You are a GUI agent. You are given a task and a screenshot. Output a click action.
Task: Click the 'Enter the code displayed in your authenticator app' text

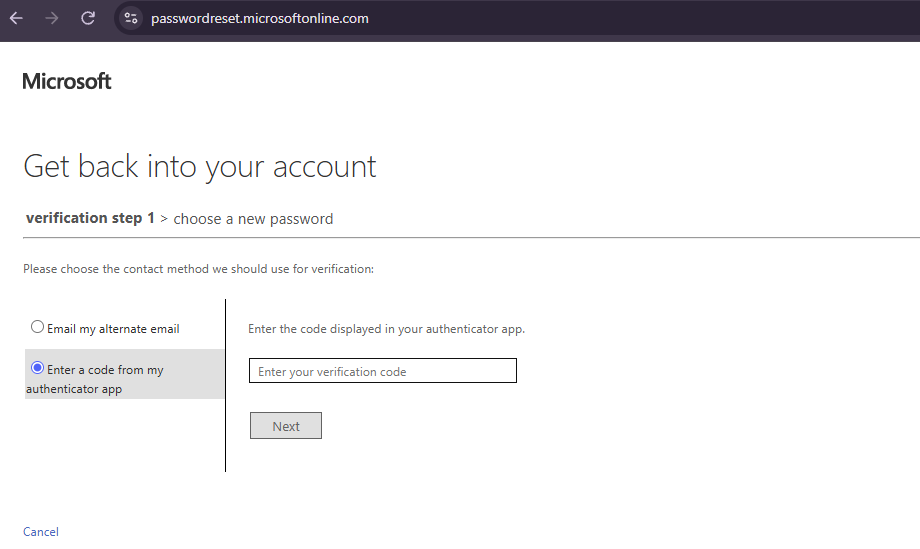[387, 329]
